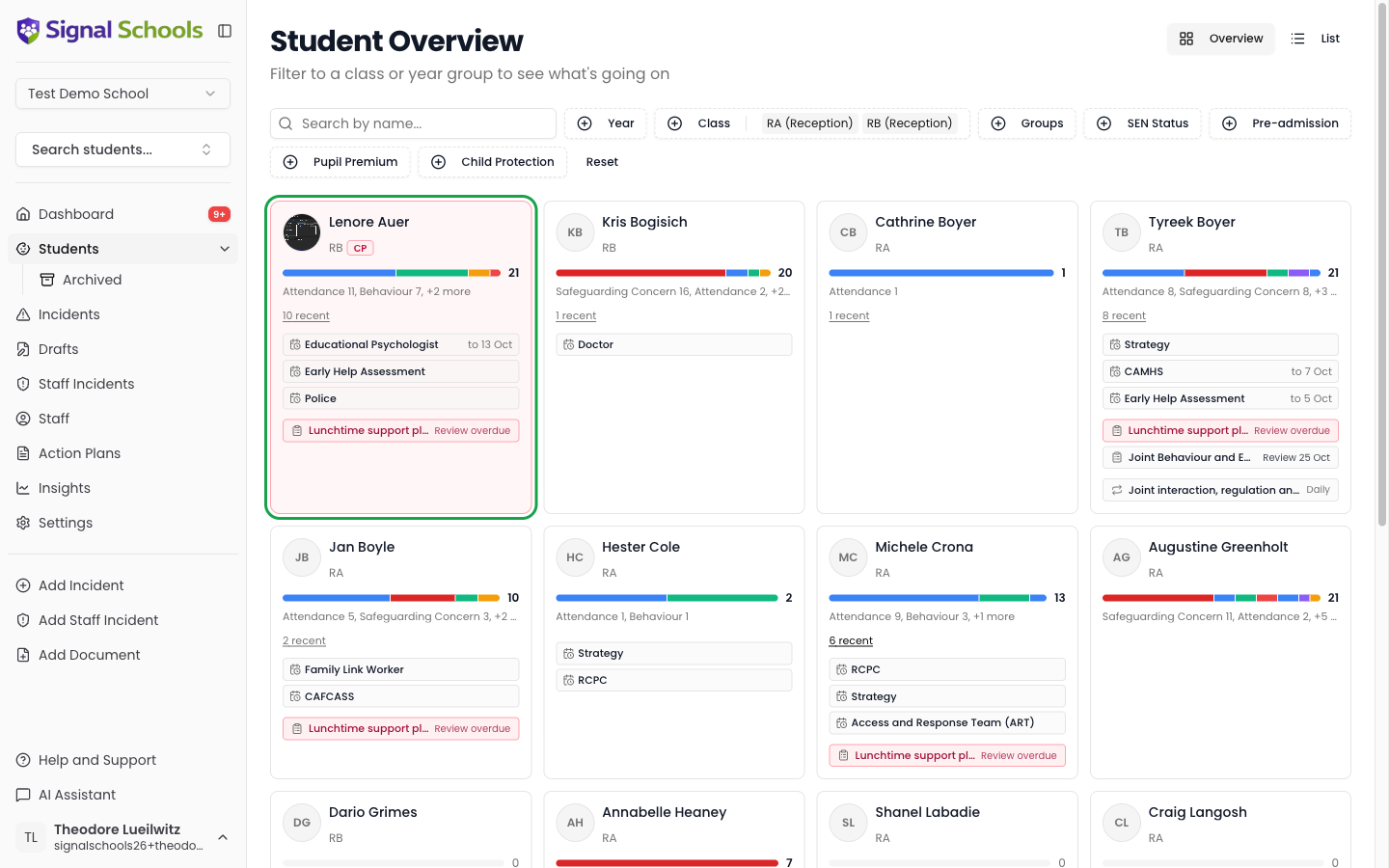Focus the Search by name field

point(413,123)
